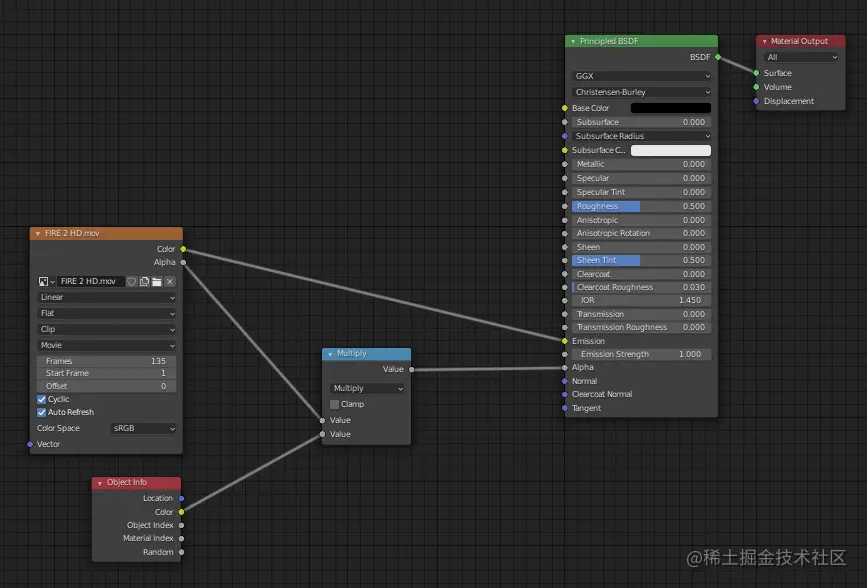Click the Tangent input socket

(565, 408)
